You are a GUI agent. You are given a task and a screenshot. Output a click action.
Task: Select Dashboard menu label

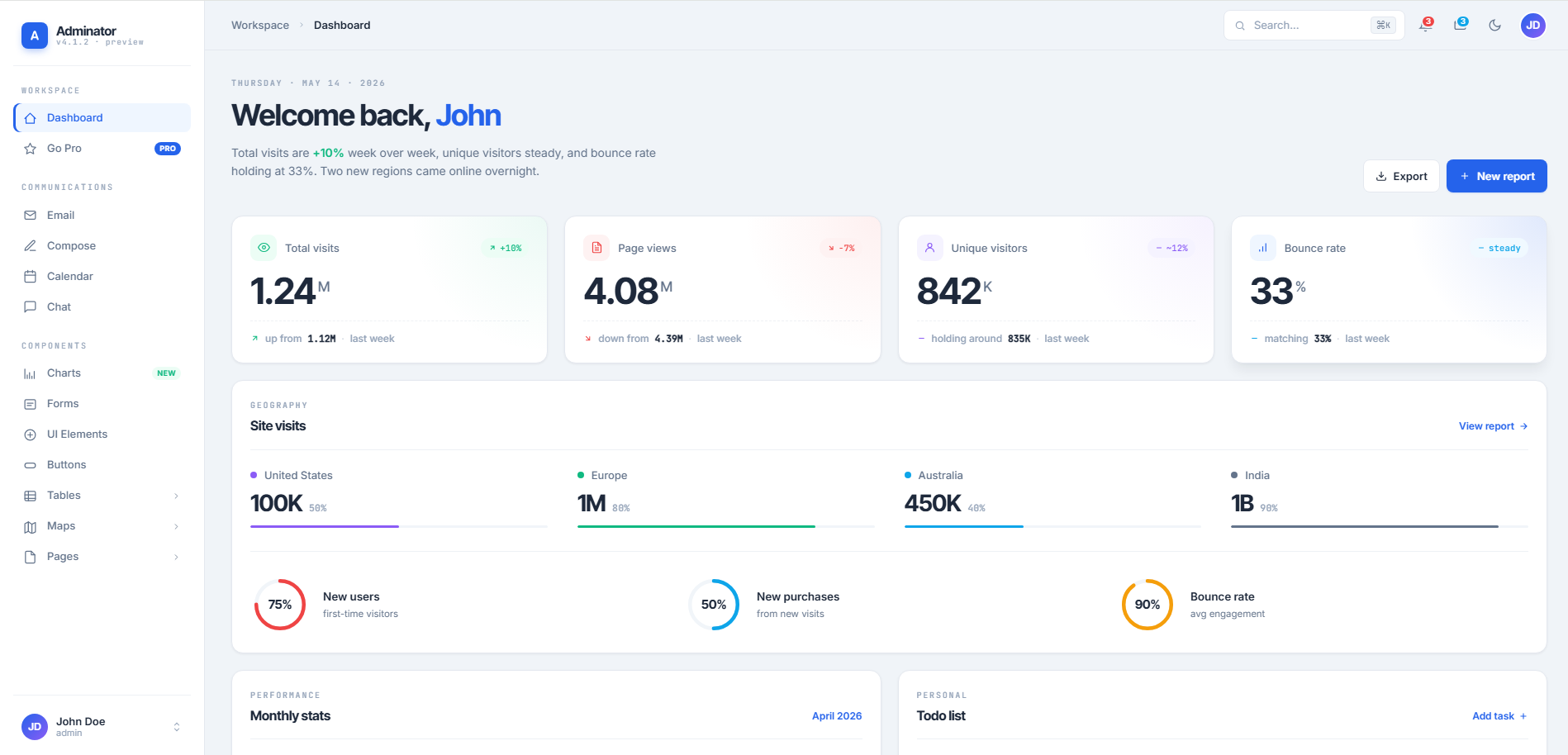pos(75,118)
